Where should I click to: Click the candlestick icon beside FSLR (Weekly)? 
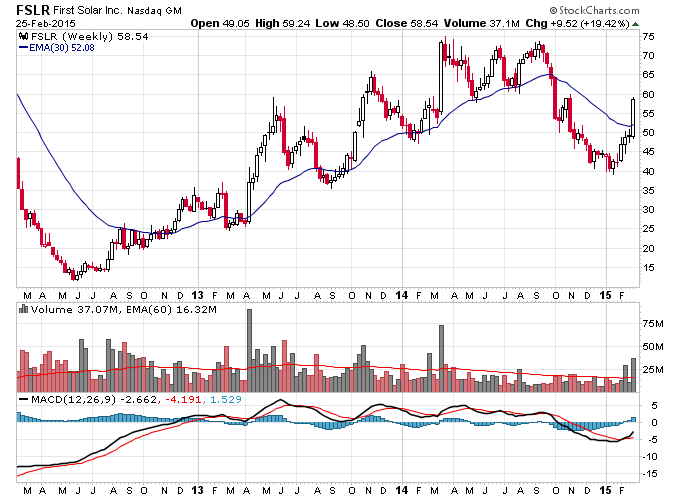(x=24, y=36)
